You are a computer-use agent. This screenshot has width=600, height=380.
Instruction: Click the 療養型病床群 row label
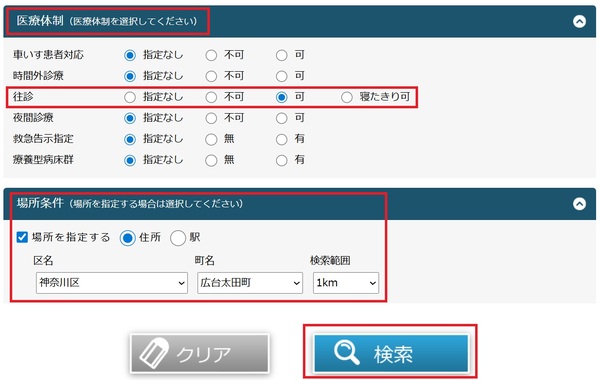point(43,160)
